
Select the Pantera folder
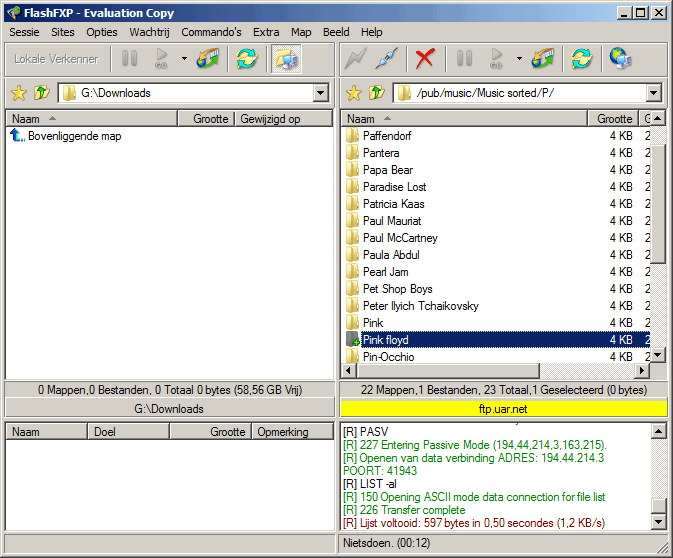pyautogui.click(x=381, y=153)
